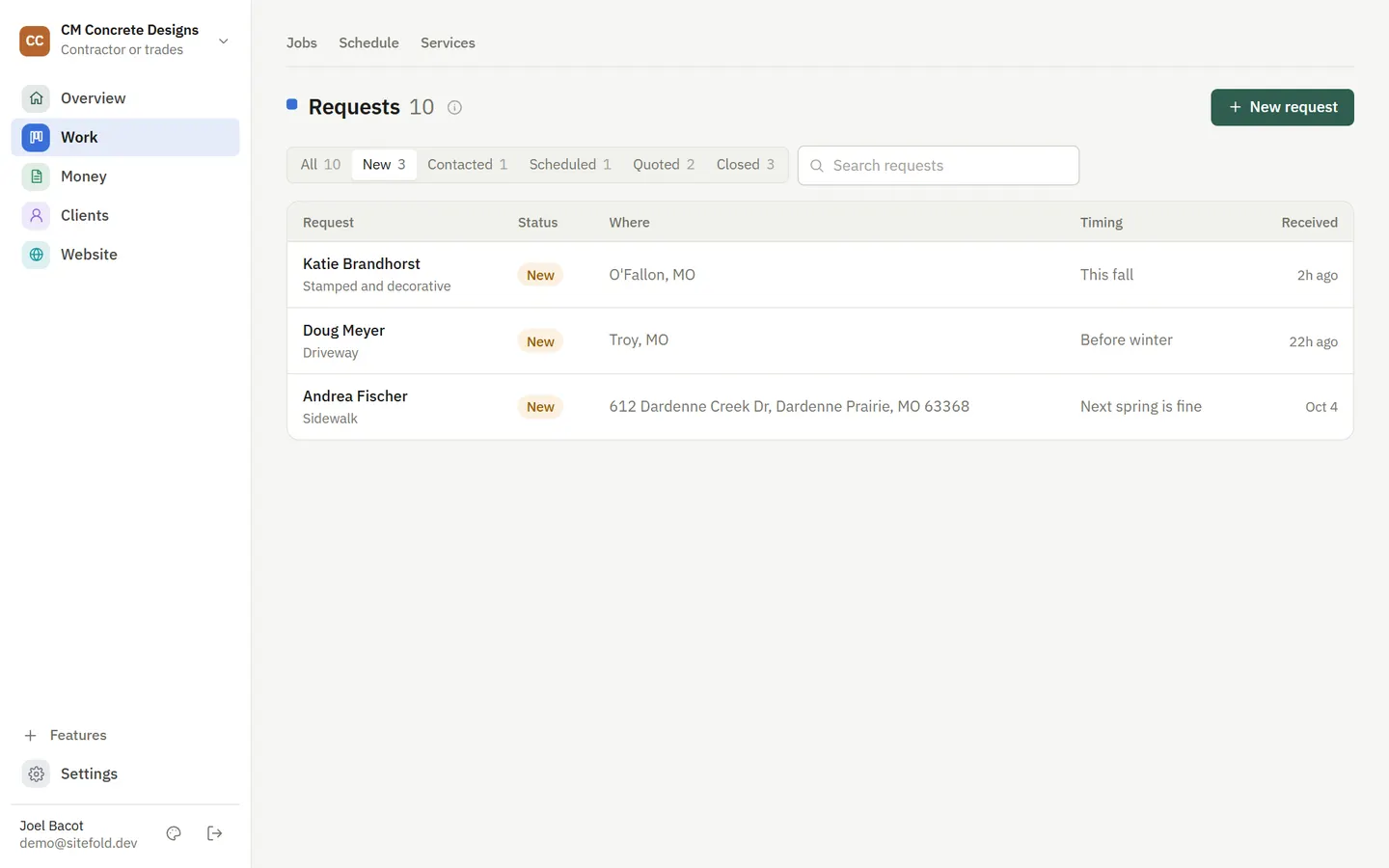
Task: Open Doug Meyer request
Action: pyautogui.click(x=820, y=341)
